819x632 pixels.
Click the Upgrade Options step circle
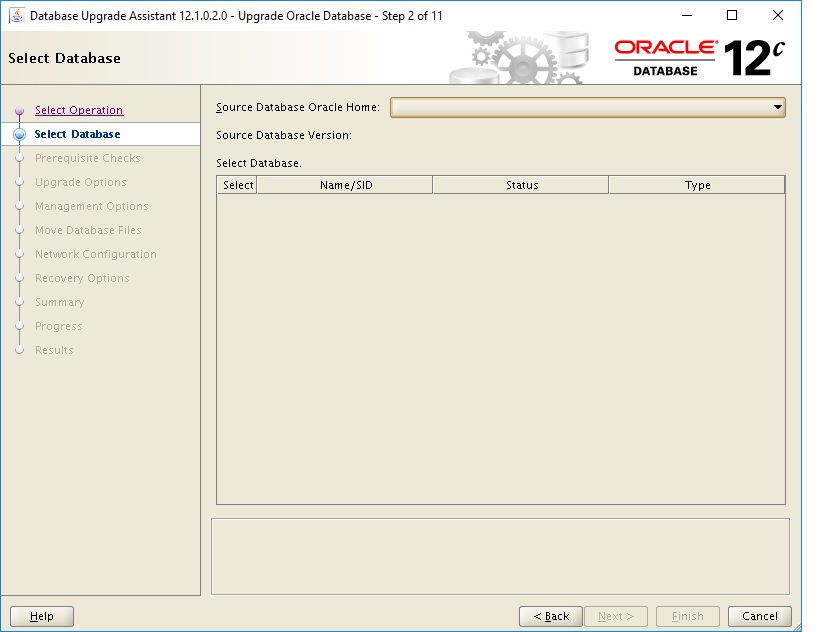coord(20,182)
